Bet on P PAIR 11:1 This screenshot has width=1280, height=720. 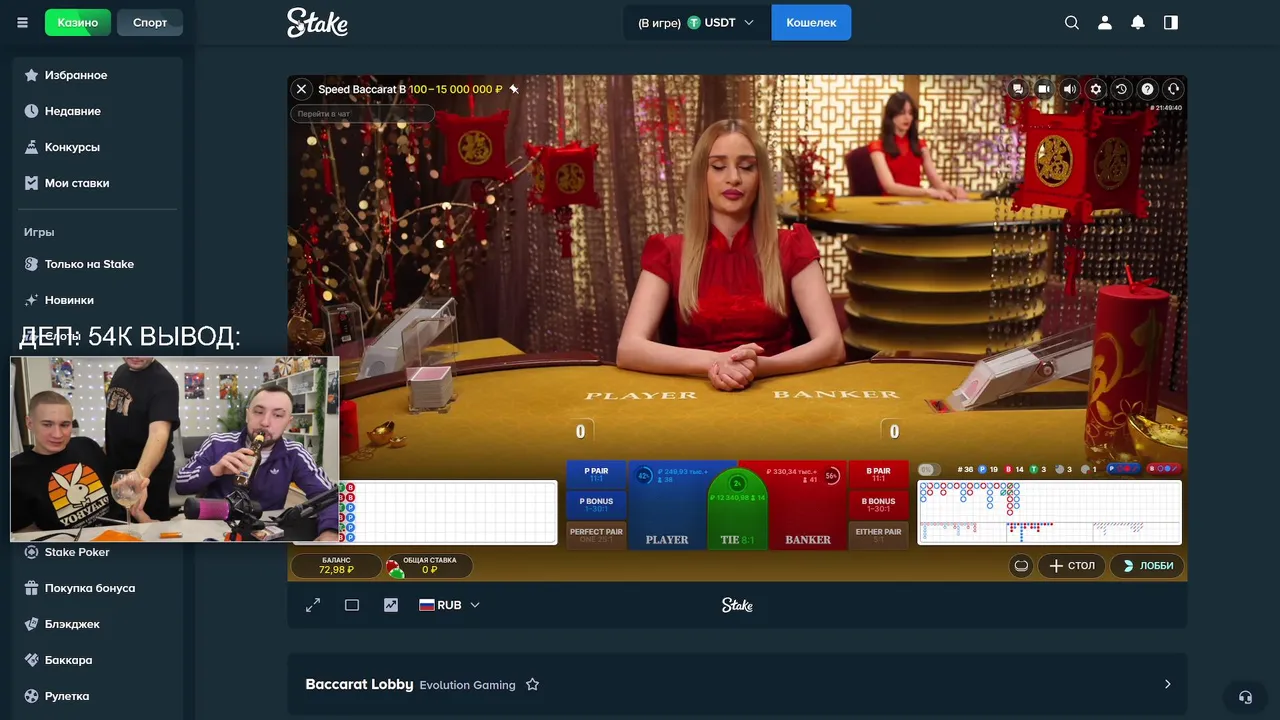coord(596,475)
